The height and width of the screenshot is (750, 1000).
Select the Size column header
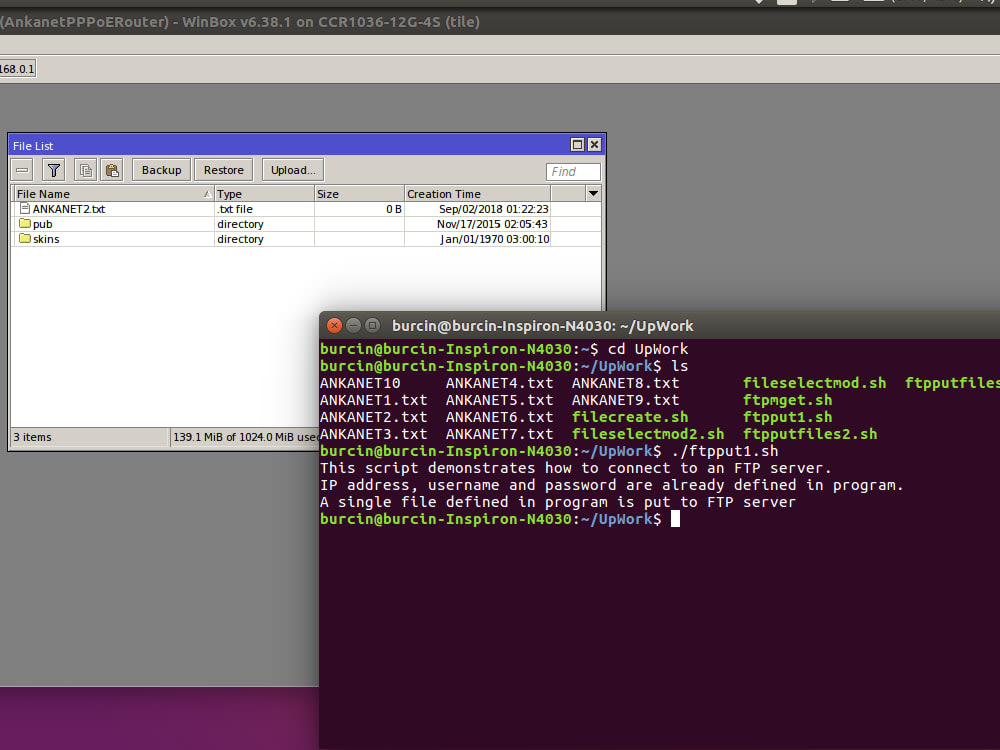[327, 193]
